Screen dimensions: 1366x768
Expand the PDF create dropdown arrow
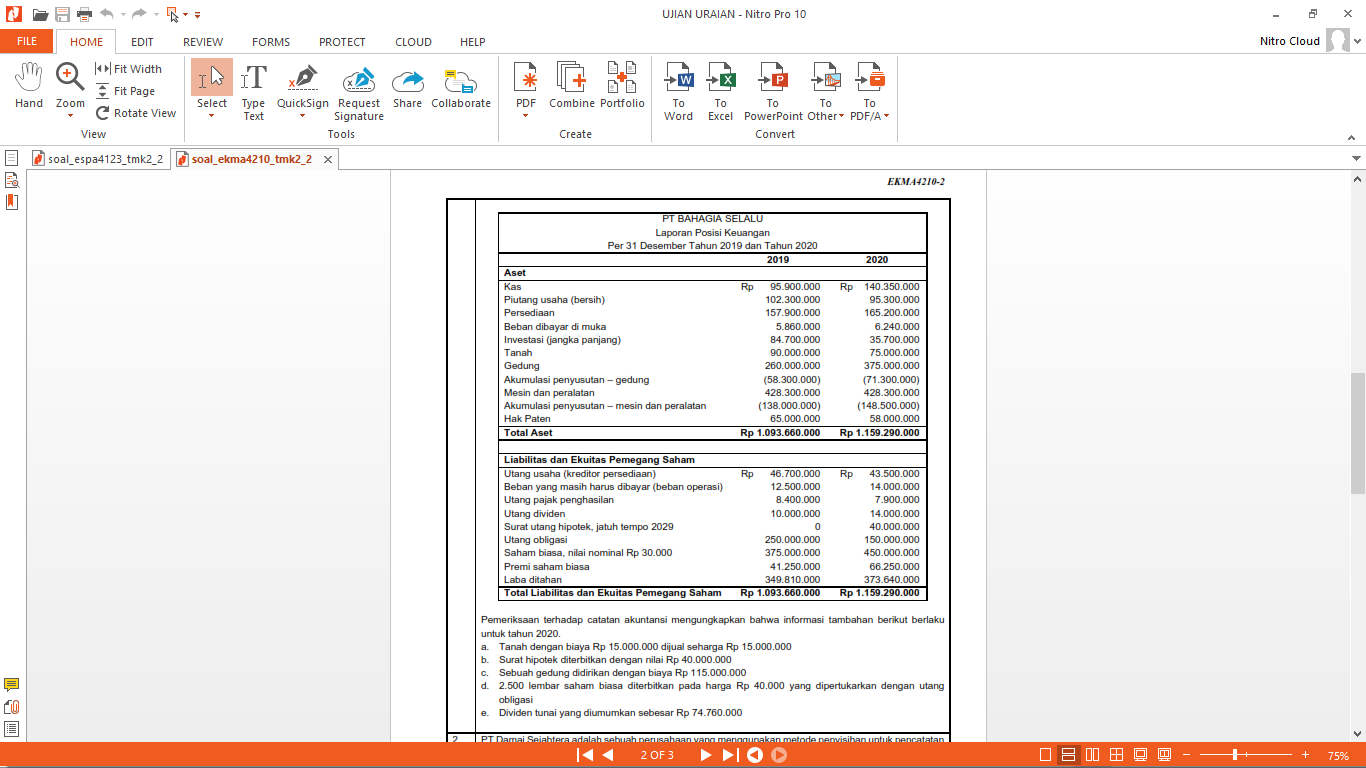coord(526,116)
